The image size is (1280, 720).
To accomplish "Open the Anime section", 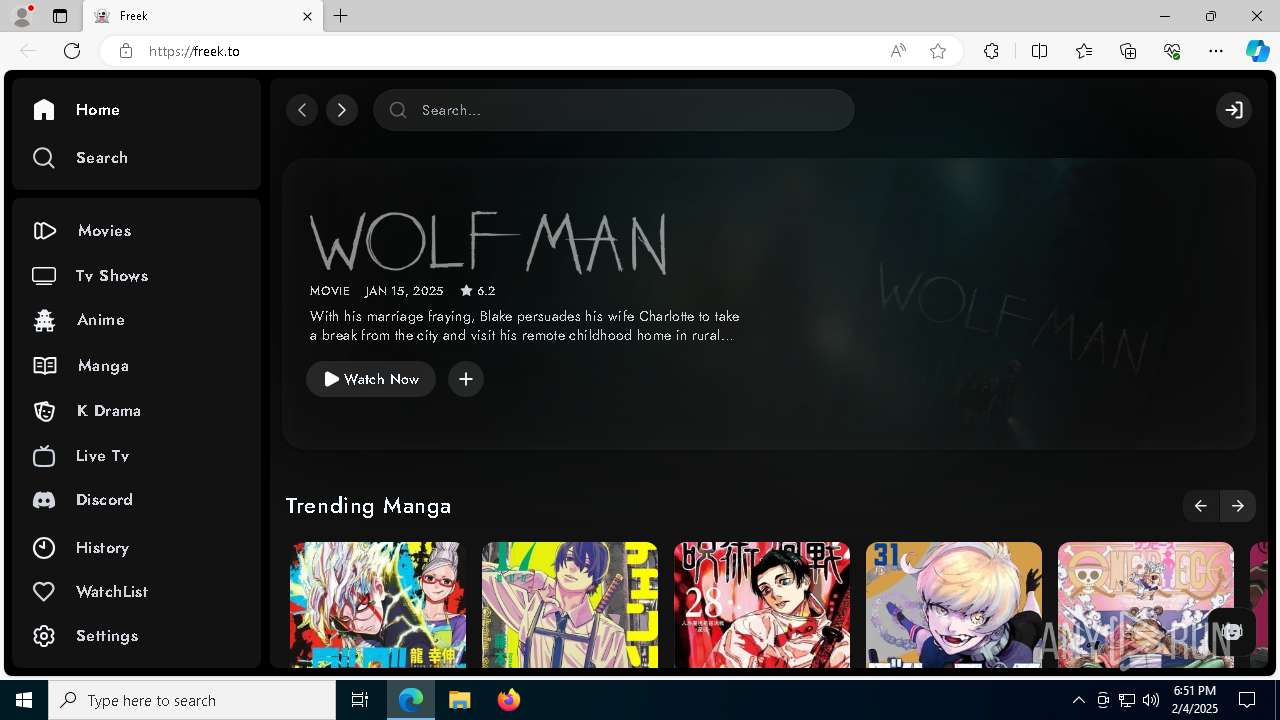I will [x=78, y=320].
